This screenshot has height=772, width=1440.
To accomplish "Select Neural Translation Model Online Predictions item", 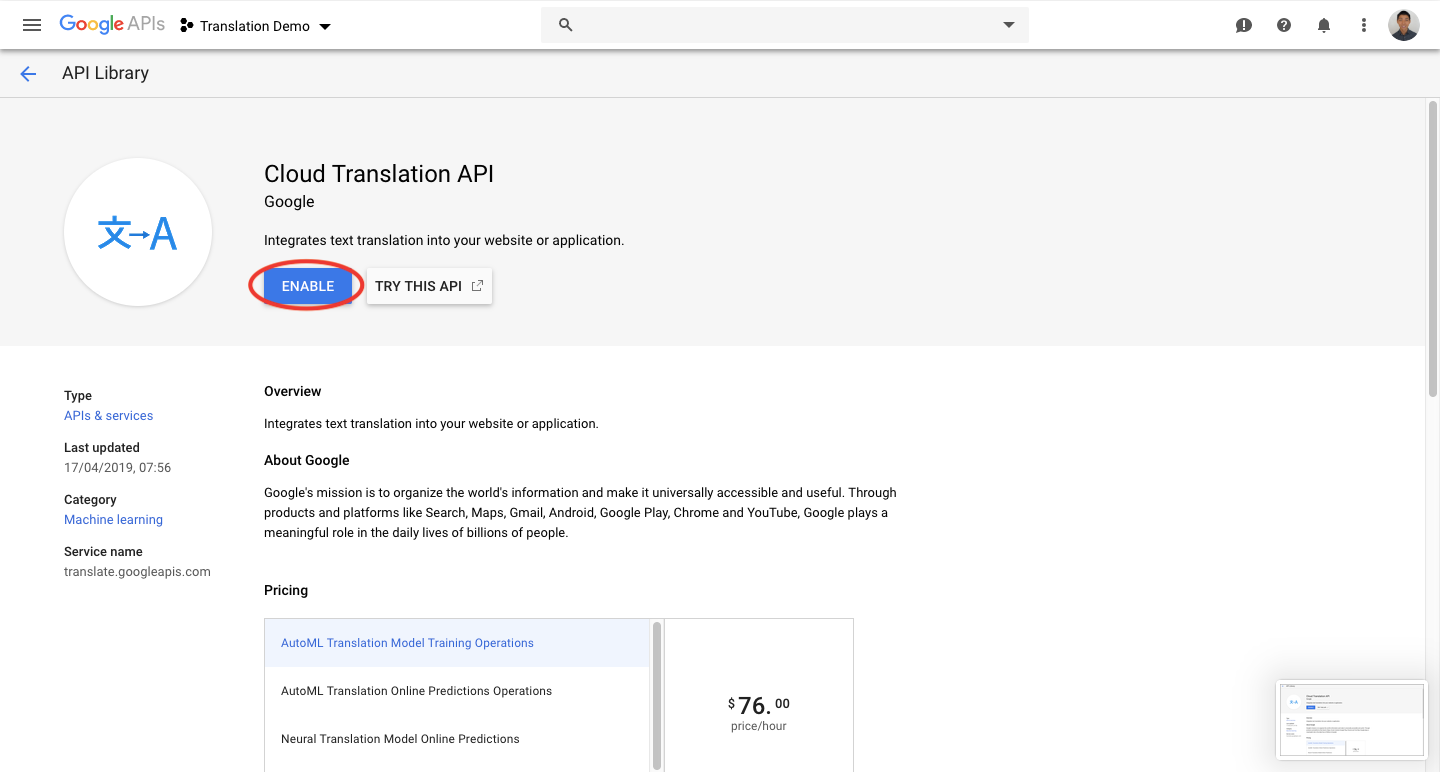I will point(400,738).
